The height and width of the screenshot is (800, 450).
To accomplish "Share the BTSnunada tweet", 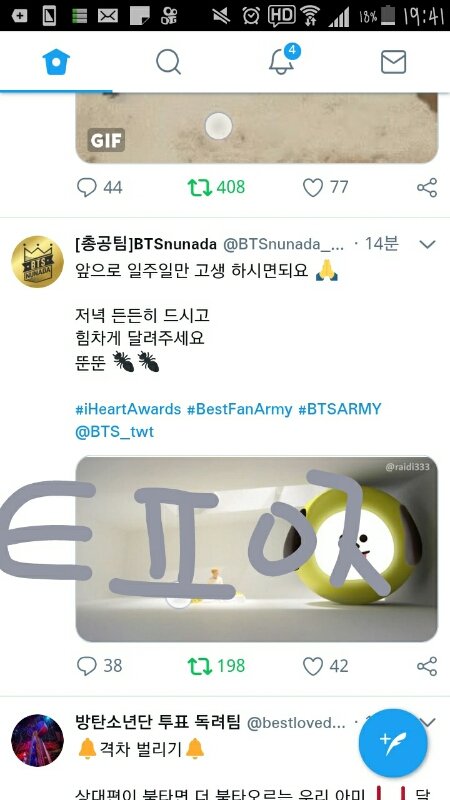I will click(x=427, y=666).
